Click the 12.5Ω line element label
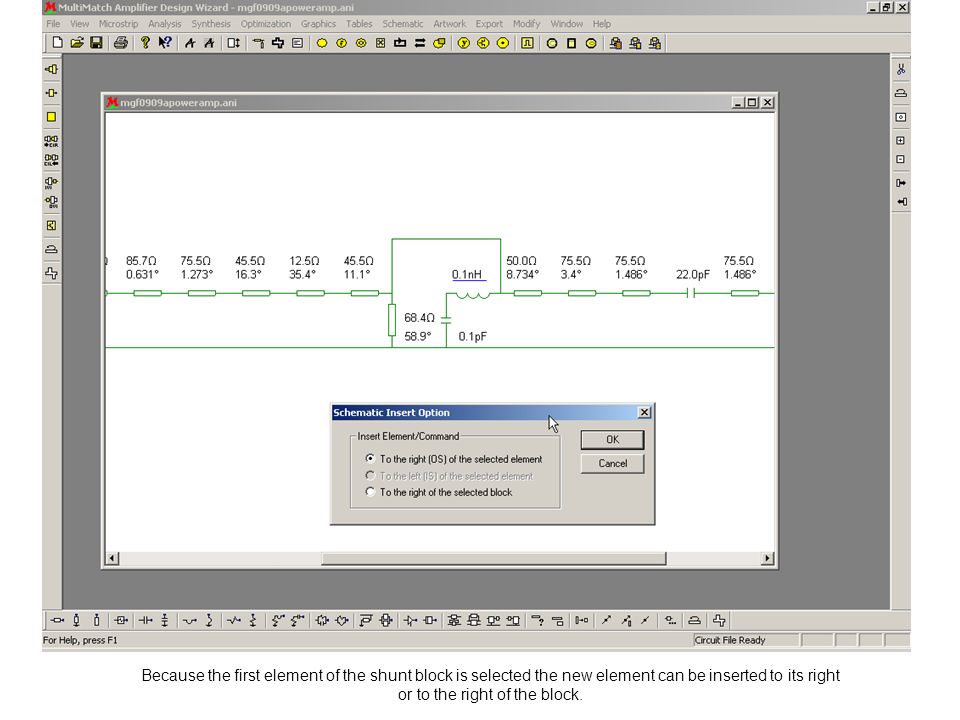The height and width of the screenshot is (720, 960). (x=304, y=261)
